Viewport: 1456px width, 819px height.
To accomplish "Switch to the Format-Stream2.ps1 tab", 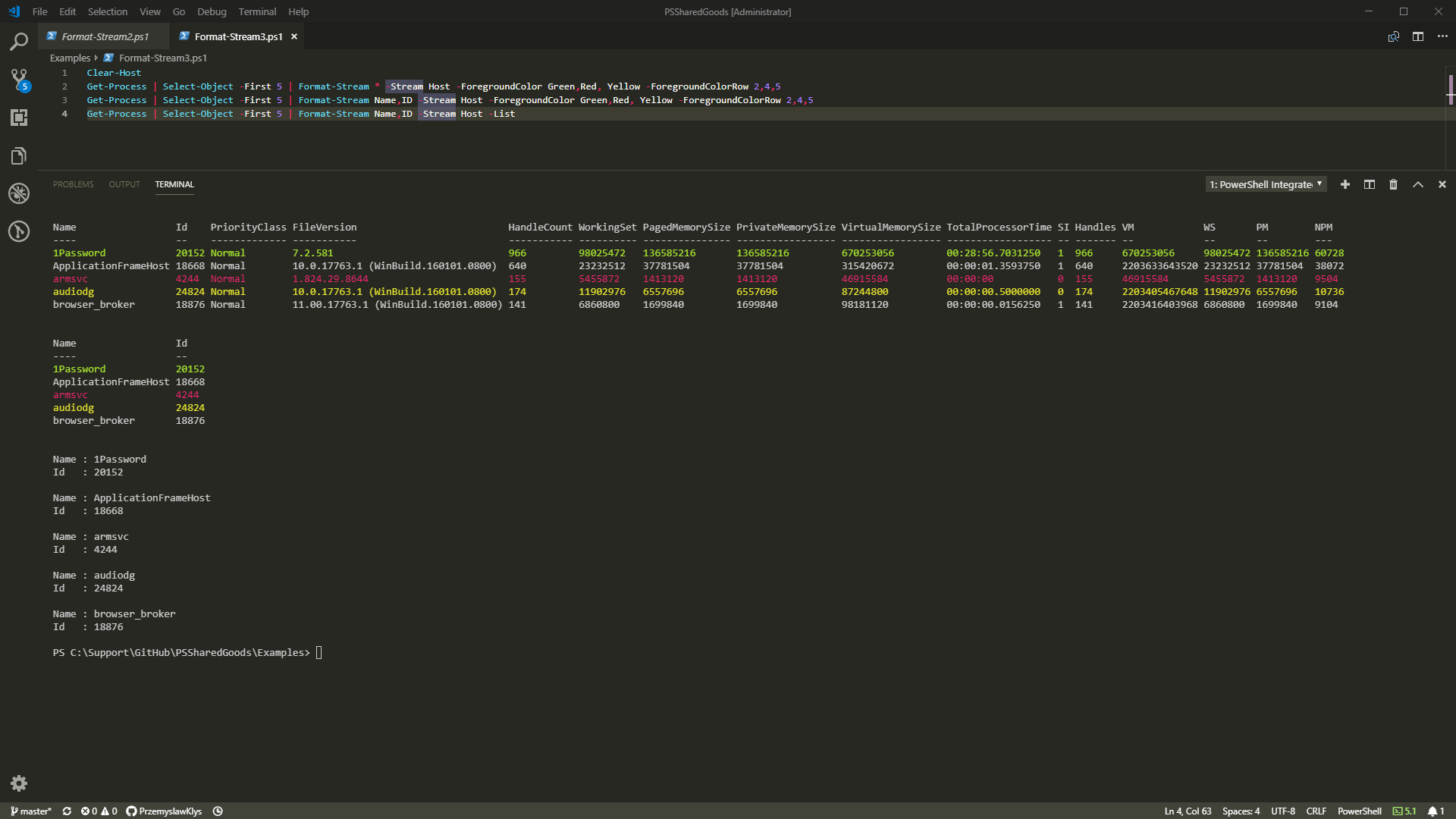I will pyautogui.click(x=105, y=36).
